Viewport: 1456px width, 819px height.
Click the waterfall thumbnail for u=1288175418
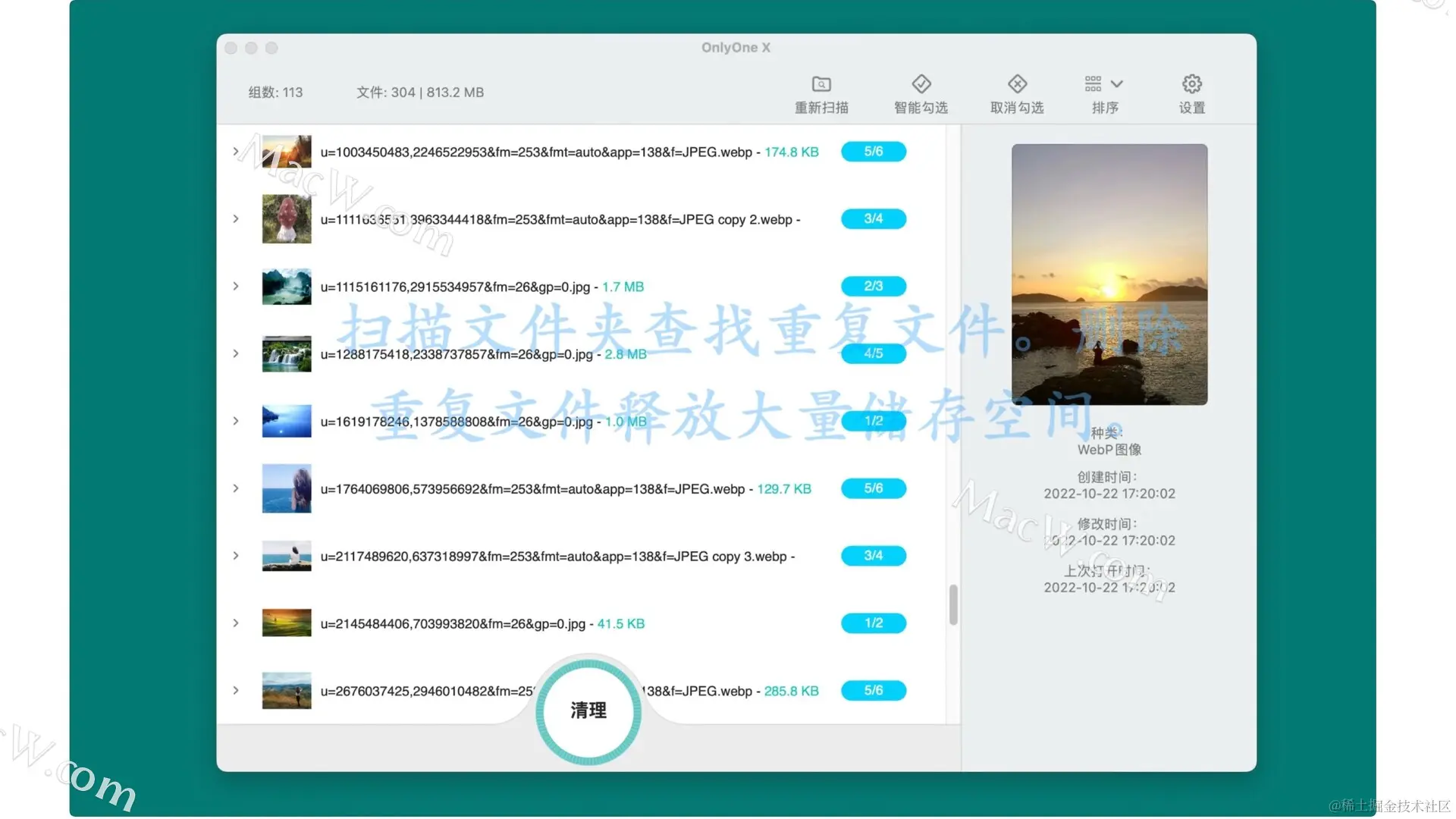click(x=286, y=354)
